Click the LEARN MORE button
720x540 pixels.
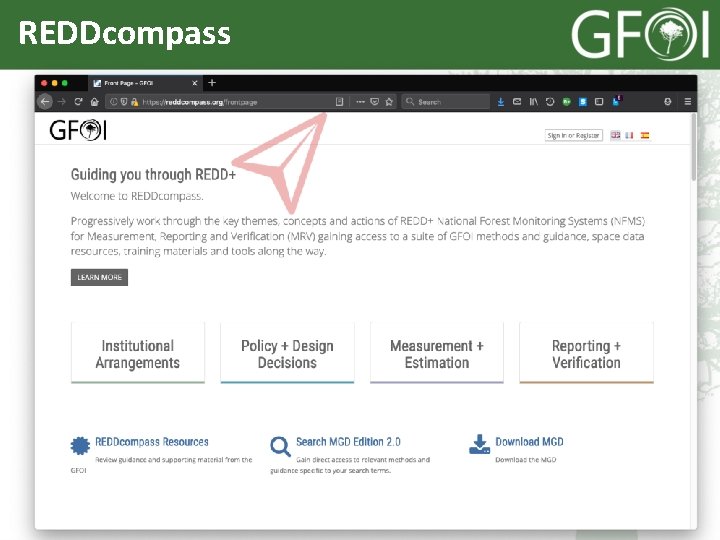coord(99,277)
